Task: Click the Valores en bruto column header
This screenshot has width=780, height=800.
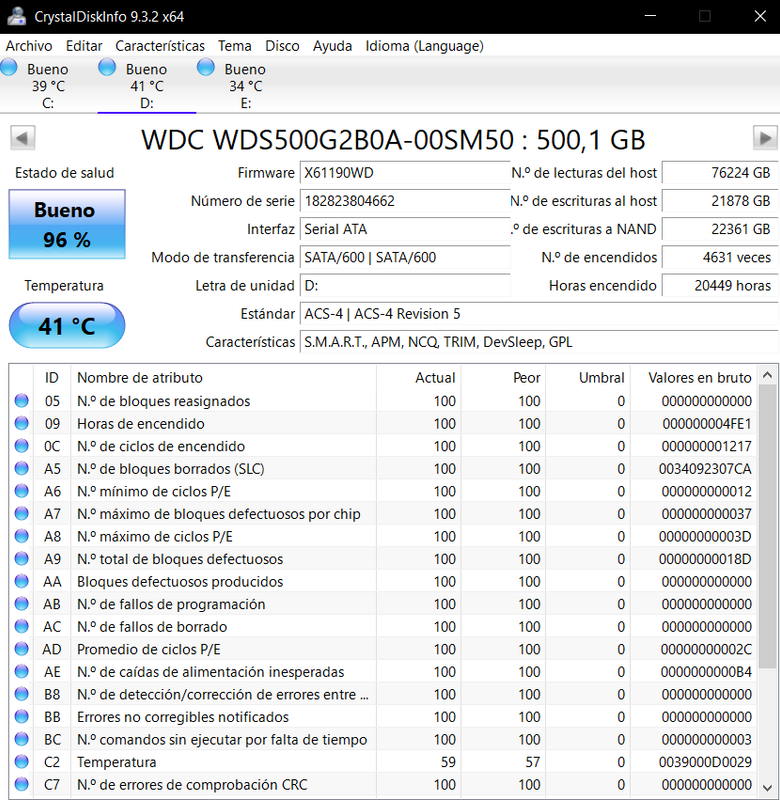Action: point(694,378)
